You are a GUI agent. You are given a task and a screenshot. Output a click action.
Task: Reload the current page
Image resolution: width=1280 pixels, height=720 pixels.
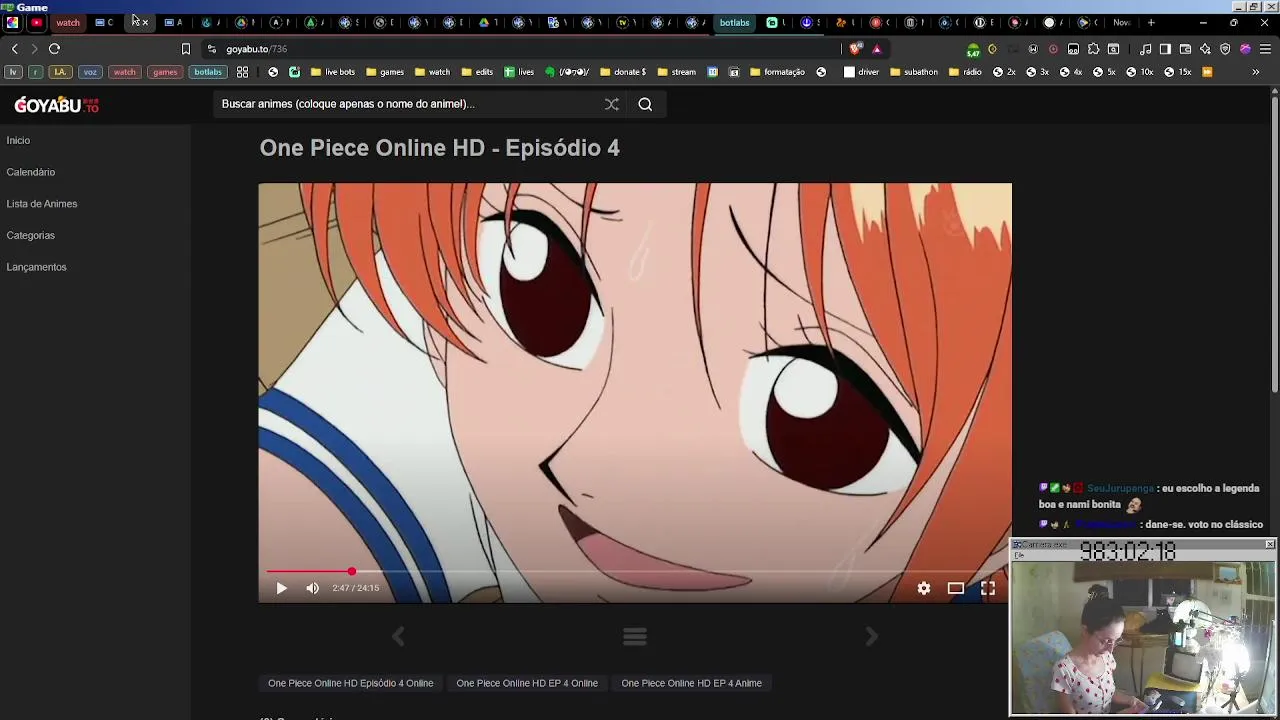pos(54,49)
